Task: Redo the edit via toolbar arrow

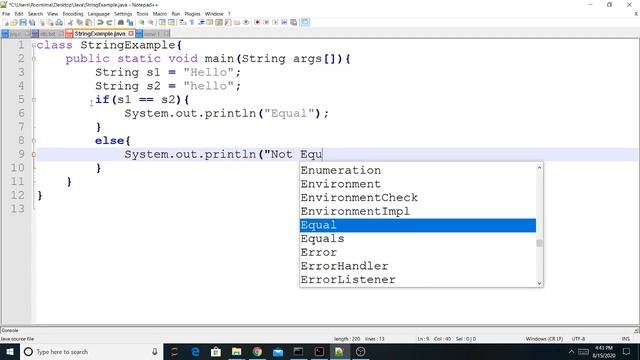Action: point(109,22)
